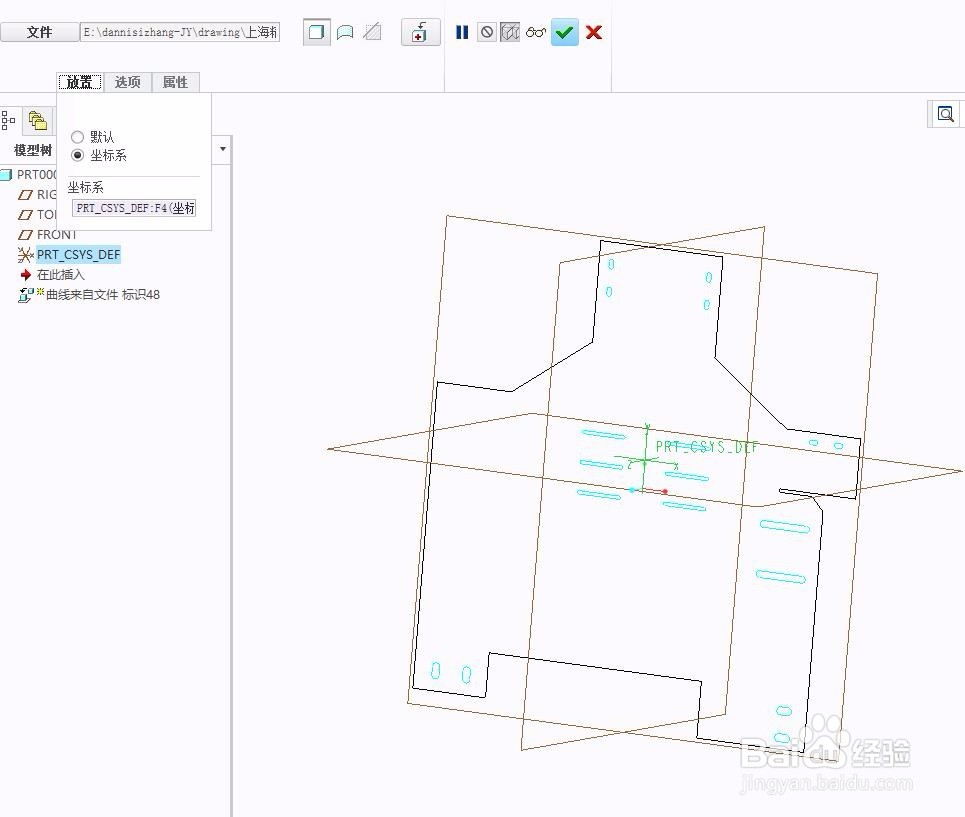Open the 属性 properties tab
Viewport: 965px width, 817px height.
tap(175, 82)
